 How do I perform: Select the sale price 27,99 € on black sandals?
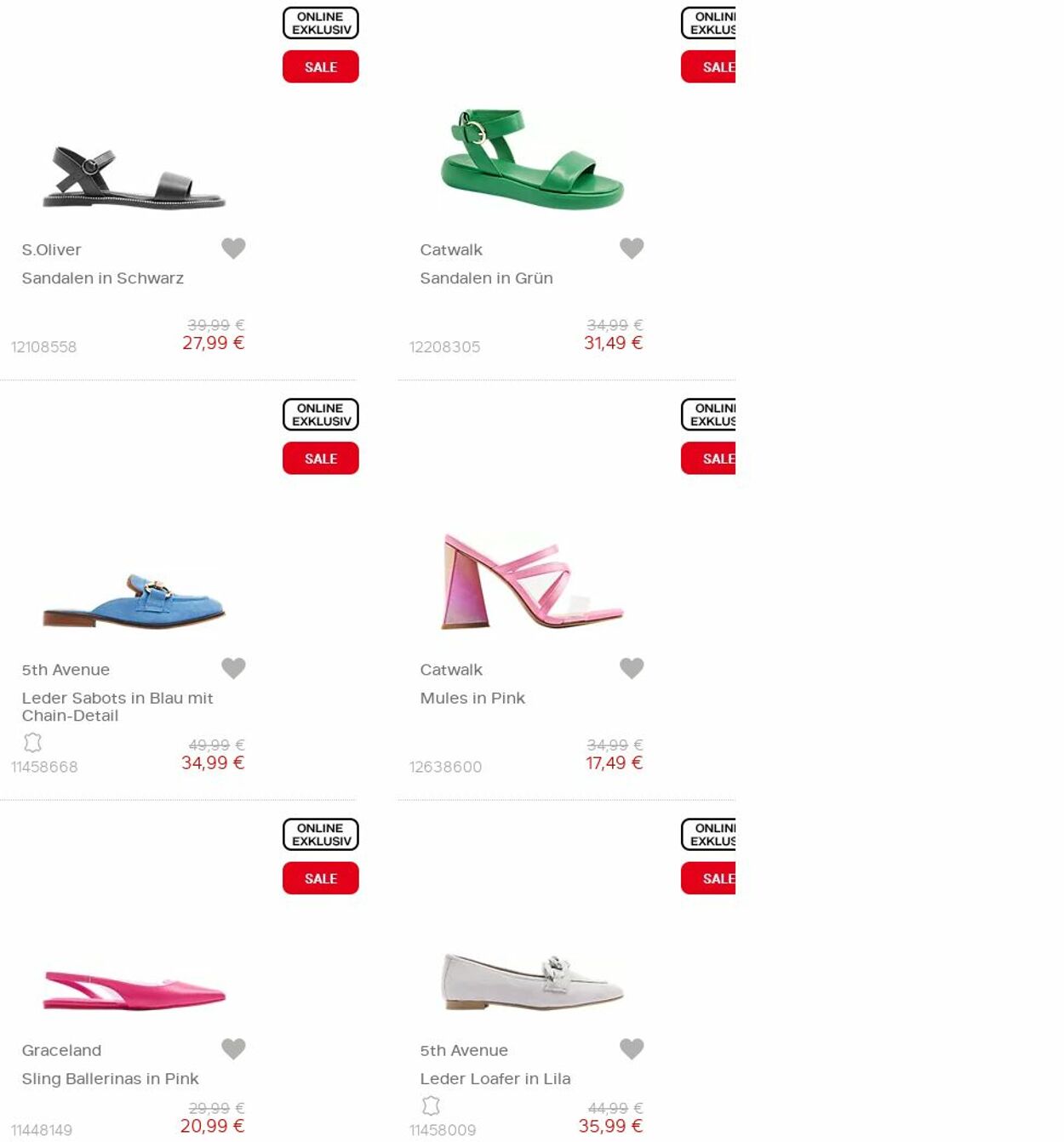pos(213,343)
